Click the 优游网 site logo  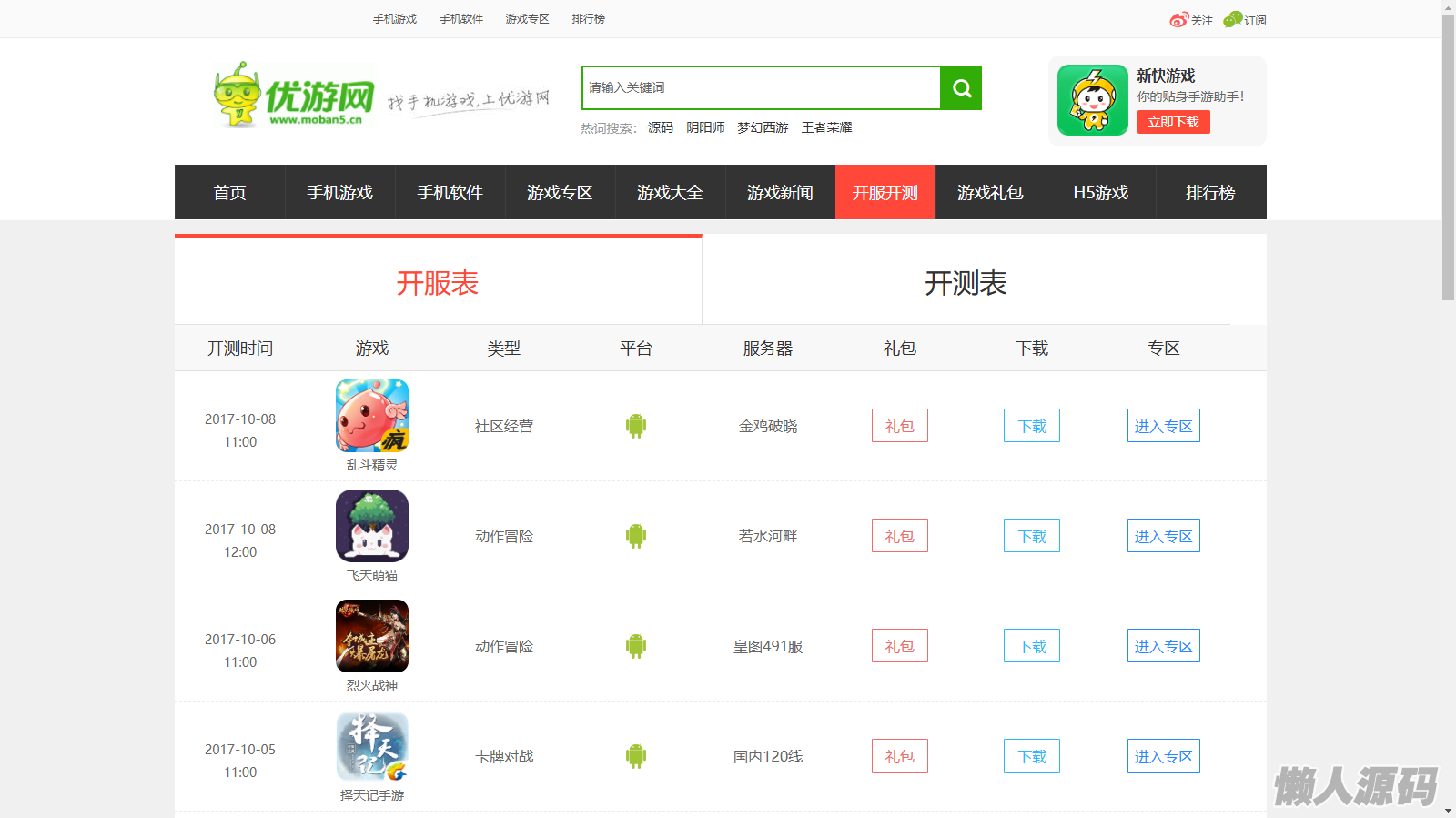294,95
